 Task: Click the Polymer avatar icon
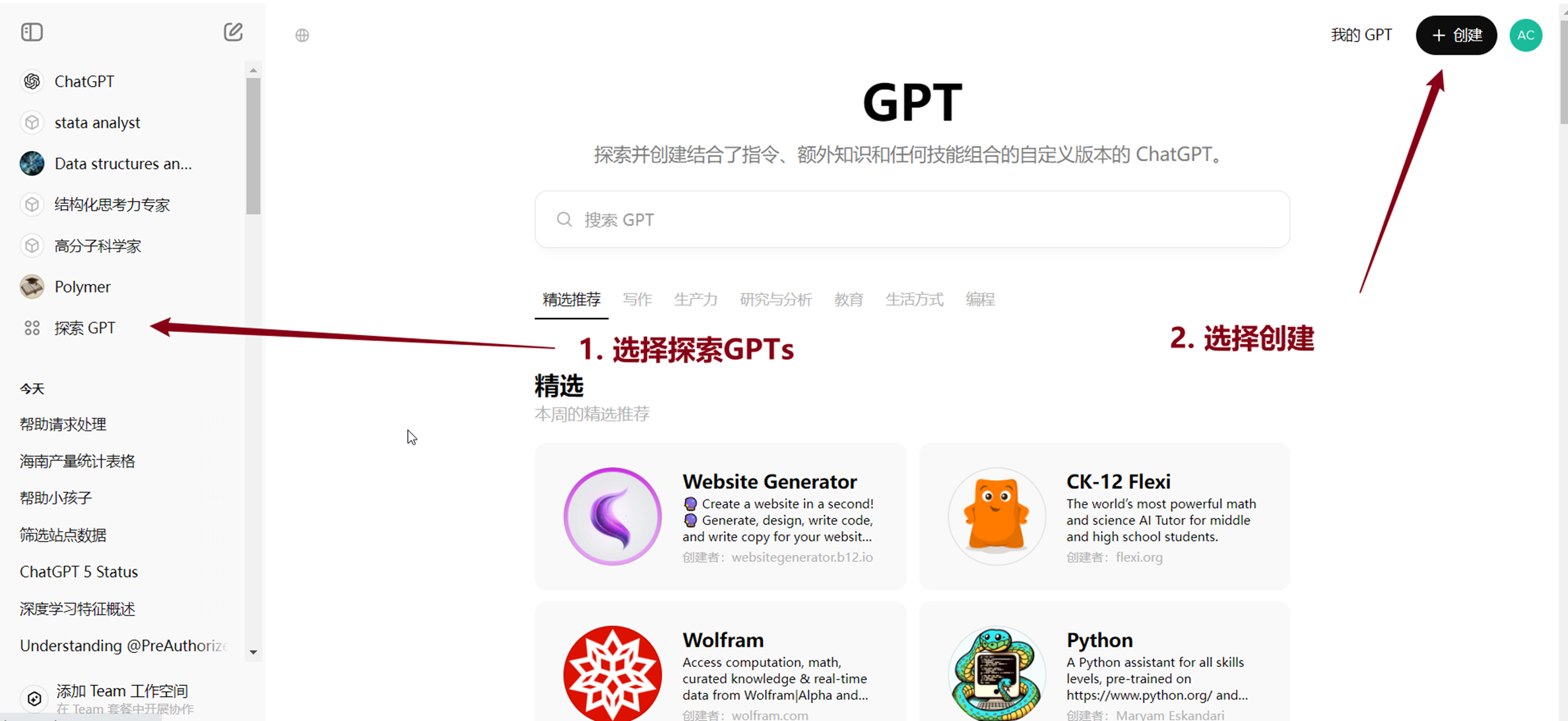click(32, 287)
